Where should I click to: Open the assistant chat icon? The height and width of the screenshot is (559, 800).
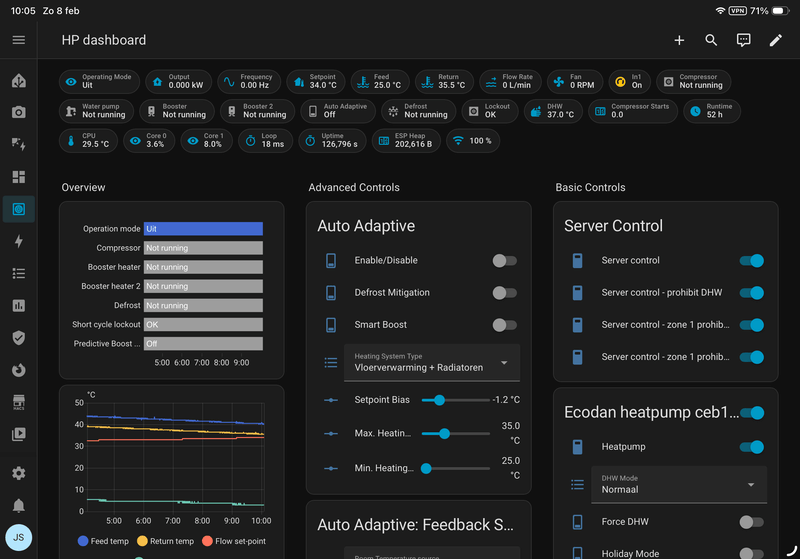point(743,40)
